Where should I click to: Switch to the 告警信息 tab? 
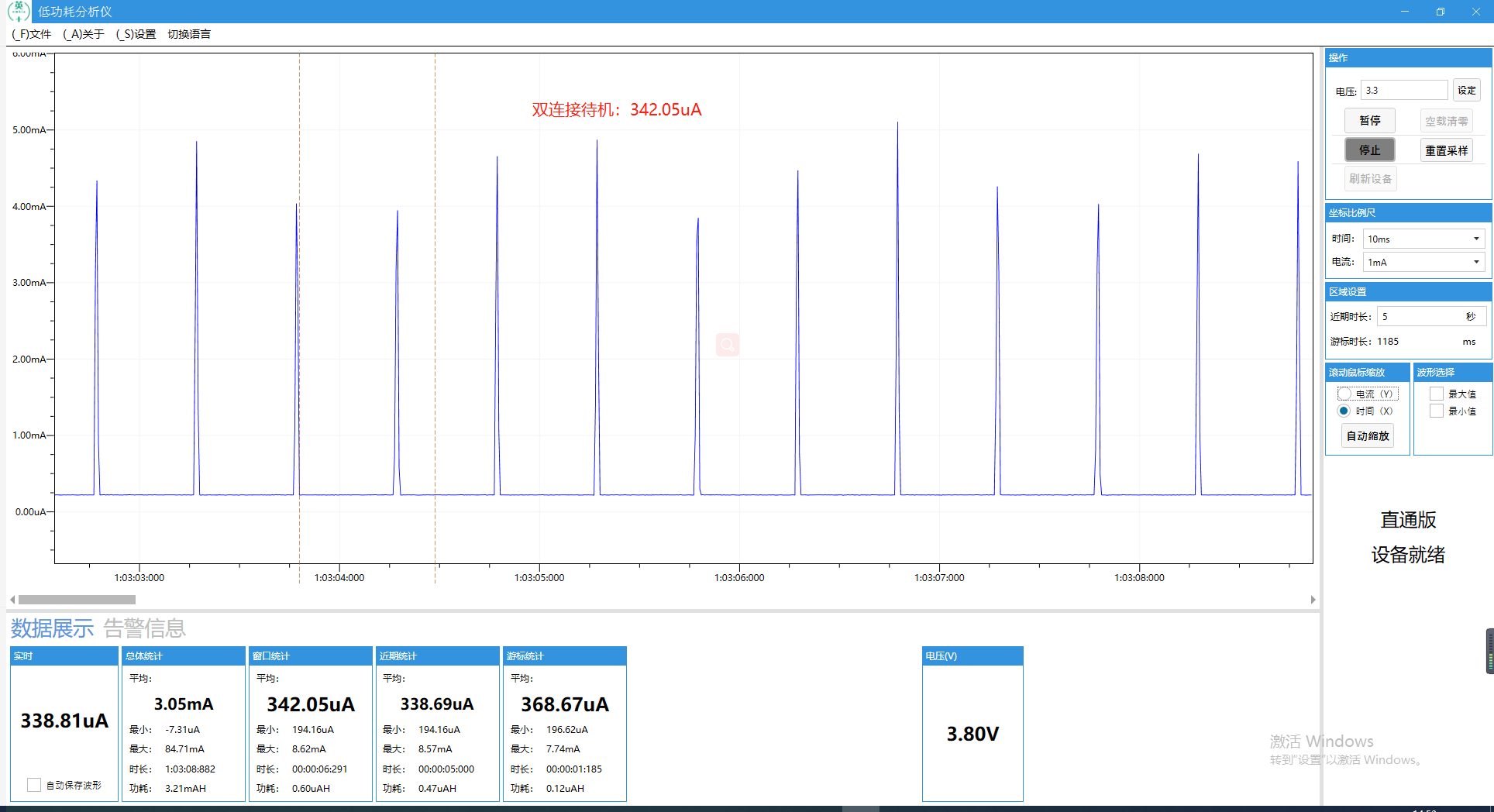[x=145, y=628]
